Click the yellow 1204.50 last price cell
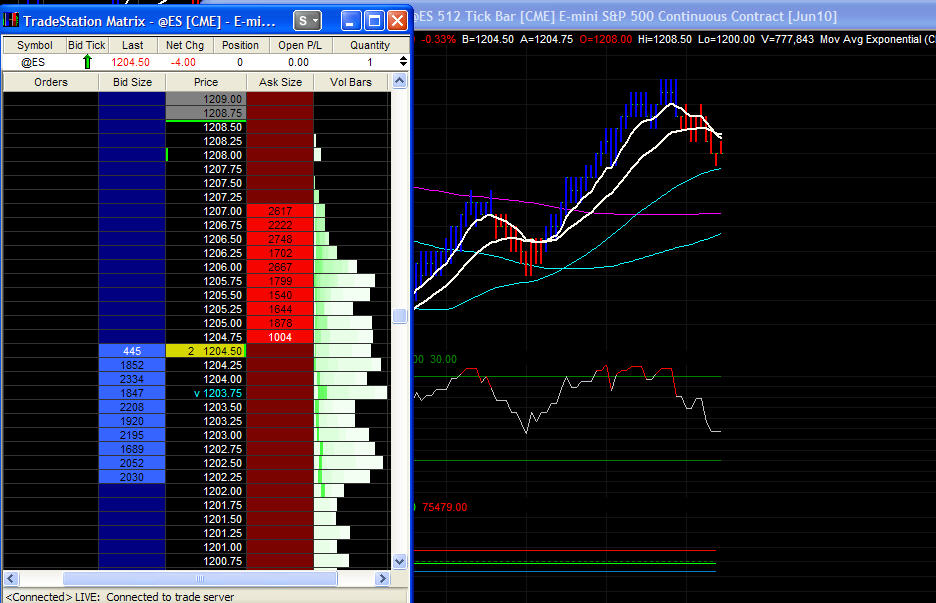 coord(206,351)
